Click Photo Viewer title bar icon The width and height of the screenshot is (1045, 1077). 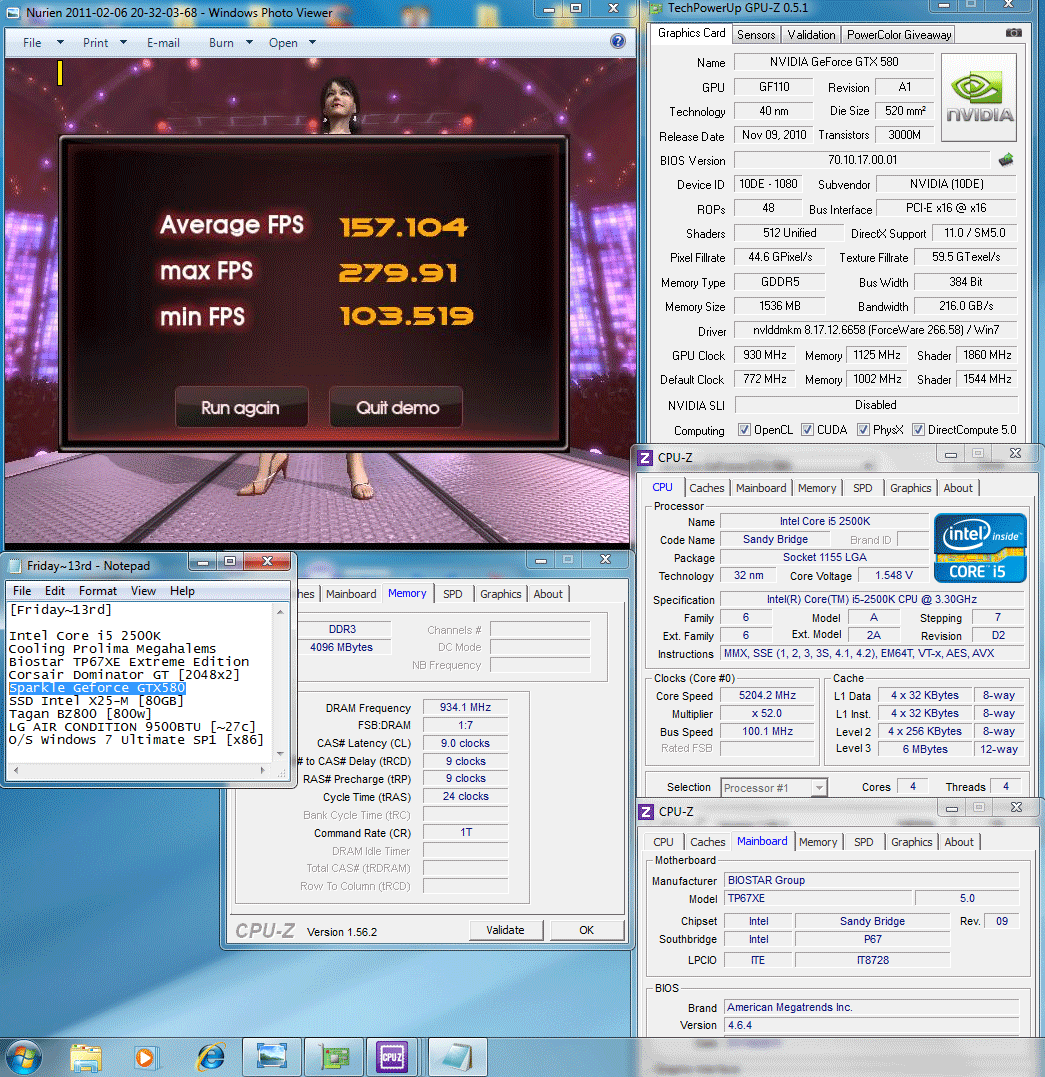[14, 12]
